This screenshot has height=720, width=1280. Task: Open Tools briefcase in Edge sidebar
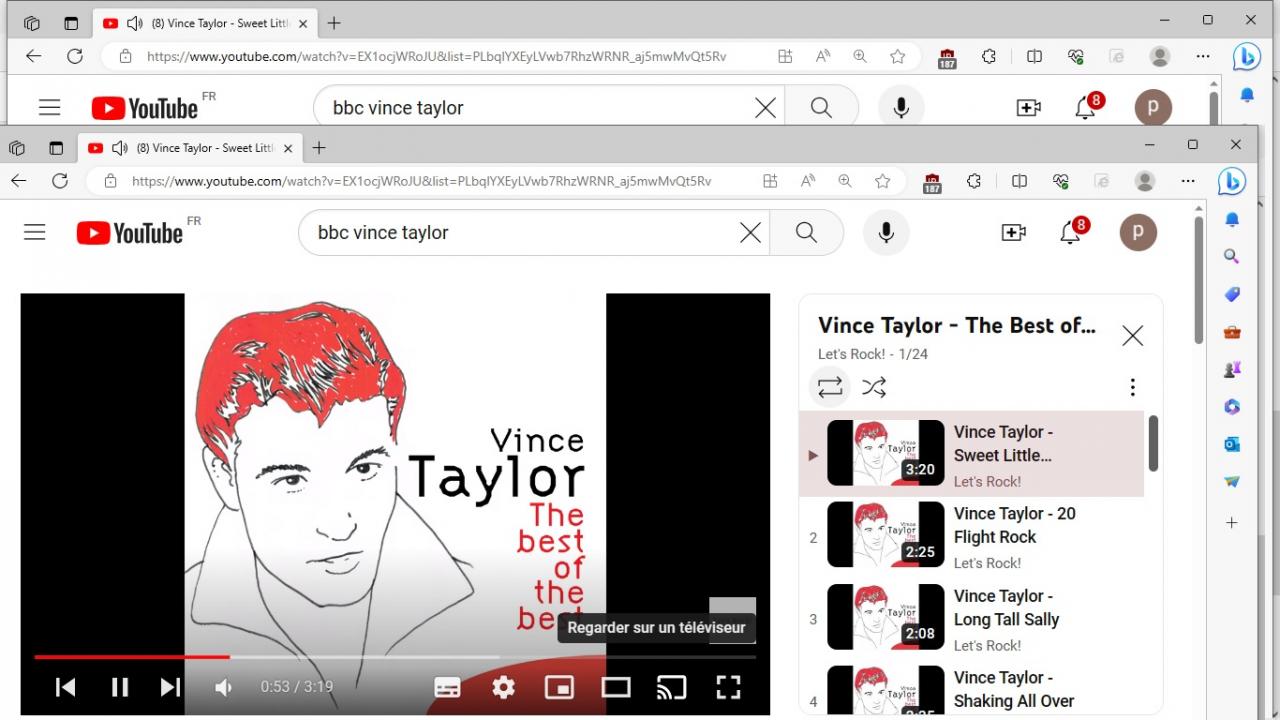1232,332
